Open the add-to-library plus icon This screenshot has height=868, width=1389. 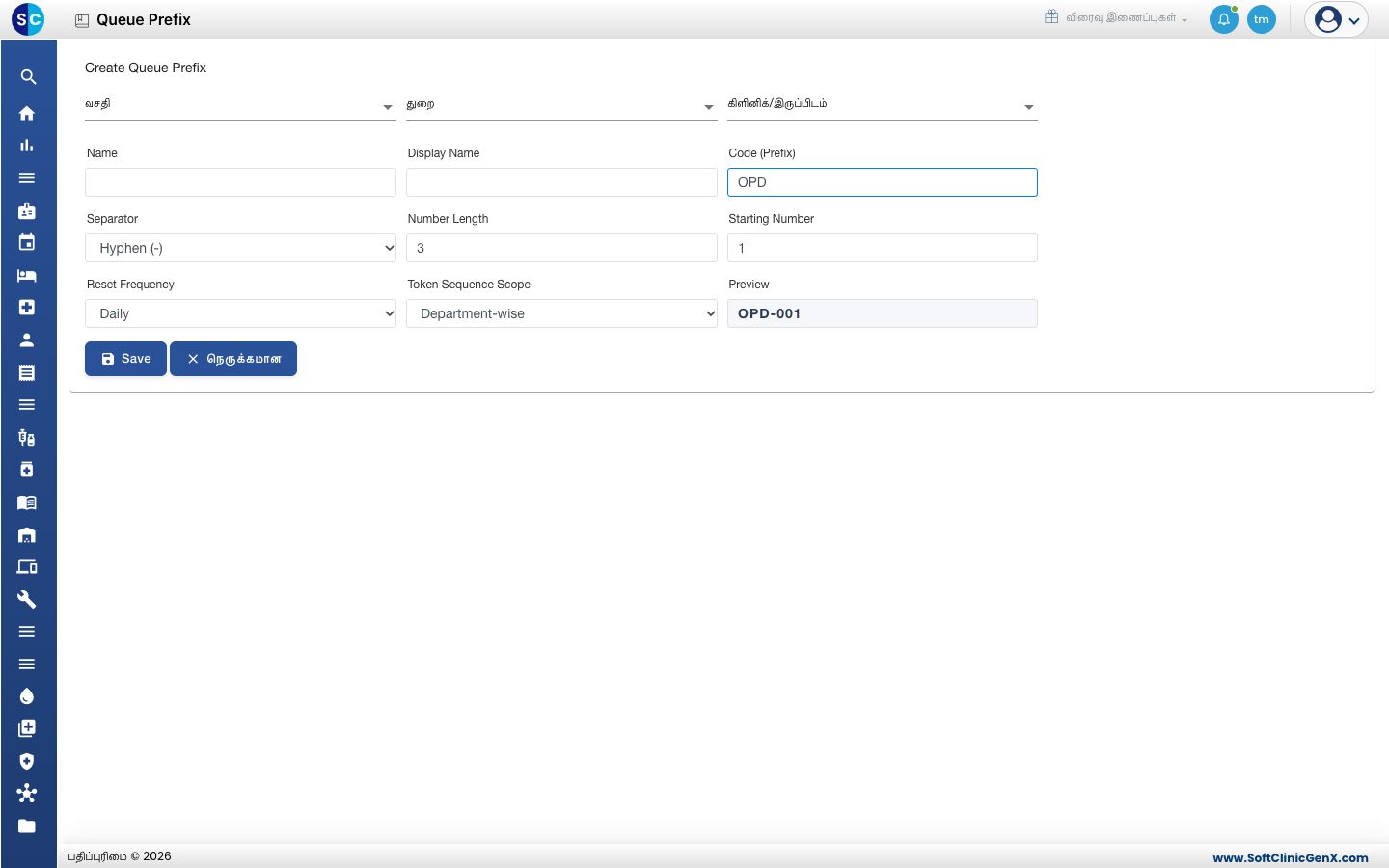[27, 728]
